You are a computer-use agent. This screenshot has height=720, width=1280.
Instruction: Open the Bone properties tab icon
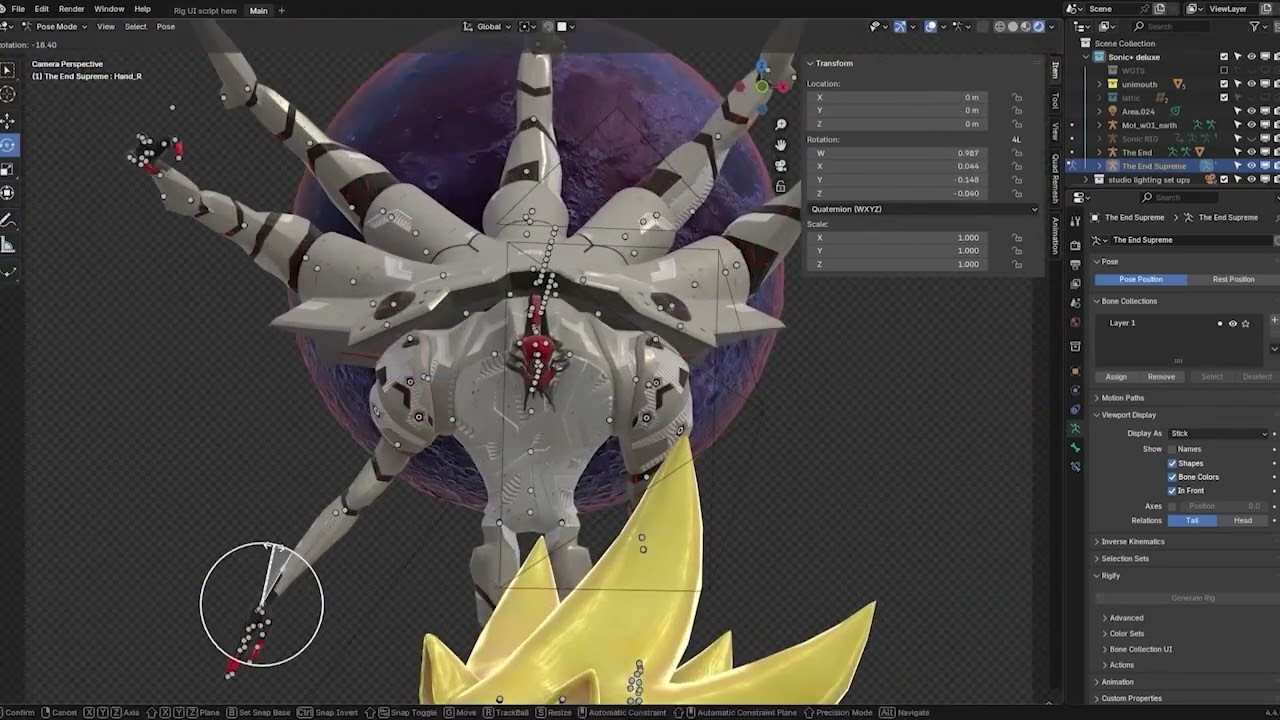click(x=1075, y=447)
